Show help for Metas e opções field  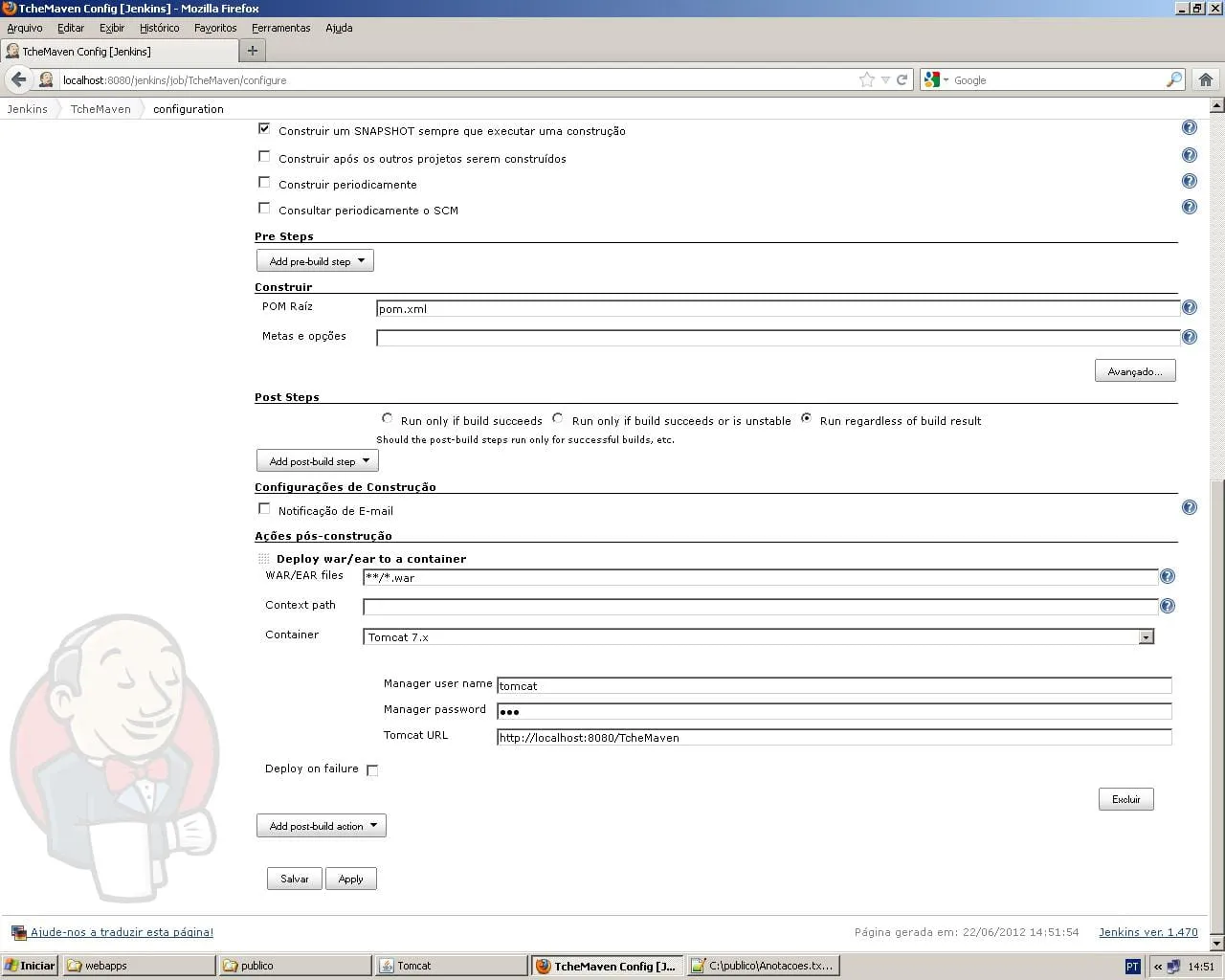(1190, 337)
